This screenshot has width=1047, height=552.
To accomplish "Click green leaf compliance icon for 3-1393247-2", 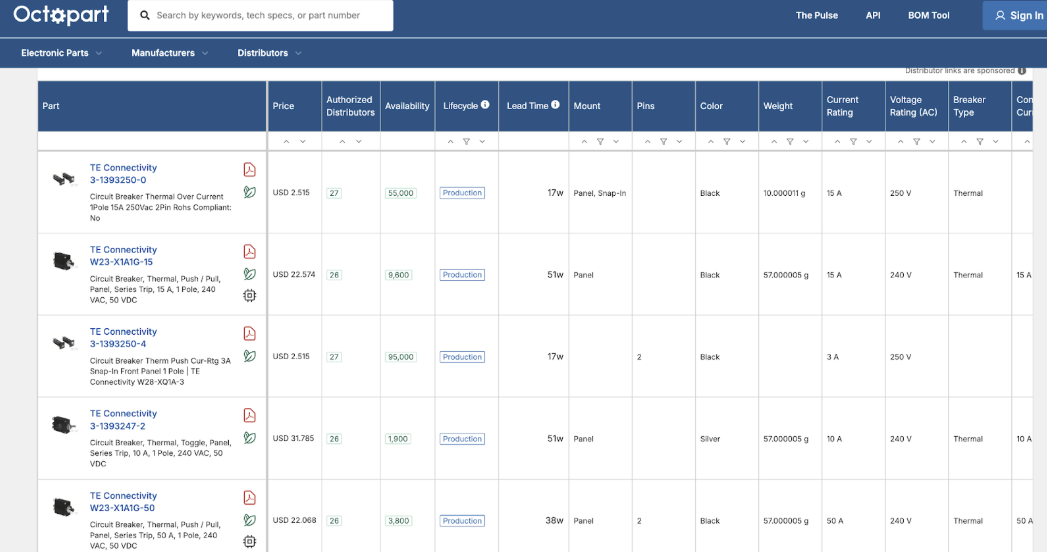I will [x=249, y=438].
